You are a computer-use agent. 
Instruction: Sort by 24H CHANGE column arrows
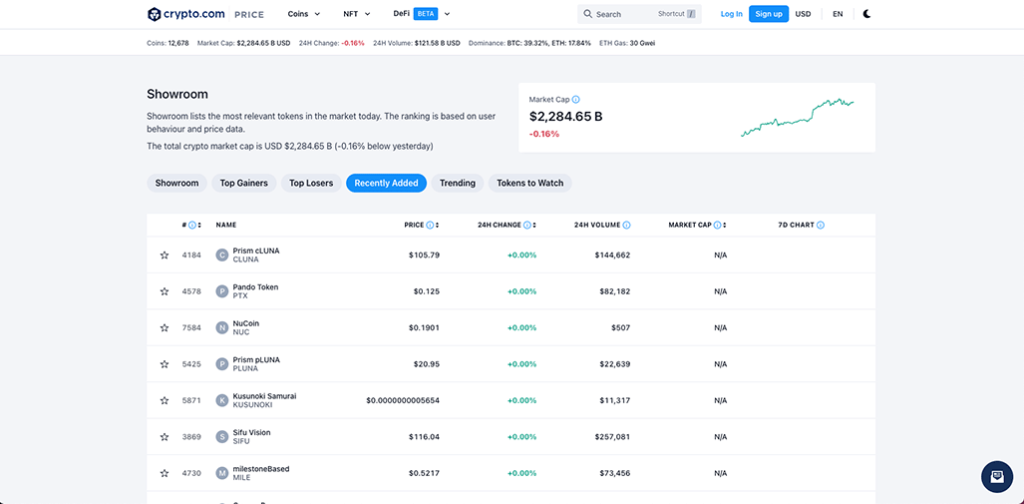(x=534, y=225)
